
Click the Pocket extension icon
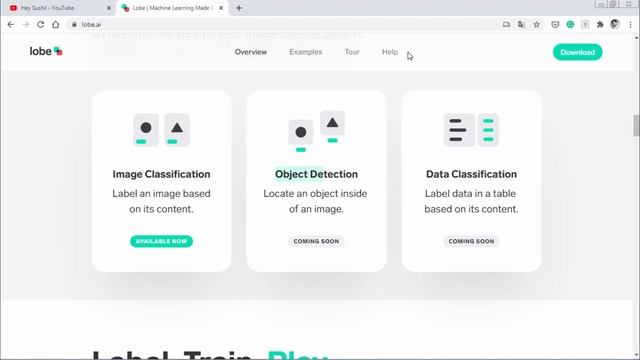pyautogui.click(x=555, y=24)
